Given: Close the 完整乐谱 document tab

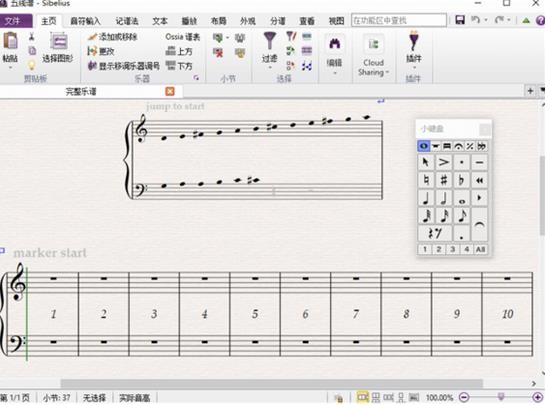Looking at the screenshot, I should pos(170,91).
